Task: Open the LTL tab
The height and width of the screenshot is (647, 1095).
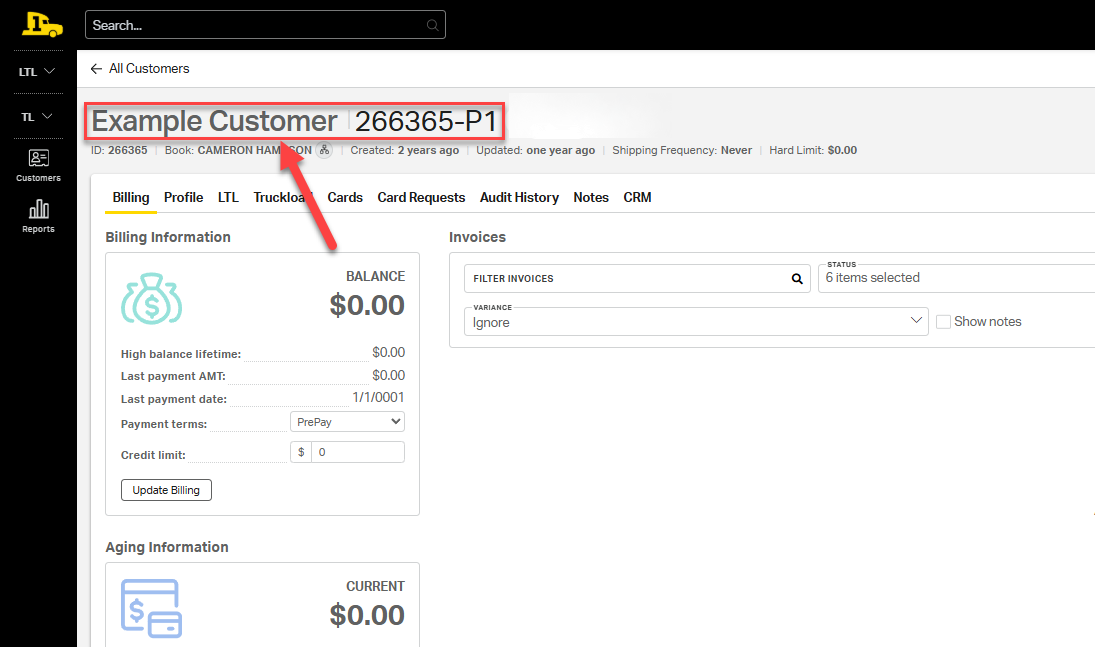Action: pos(228,198)
